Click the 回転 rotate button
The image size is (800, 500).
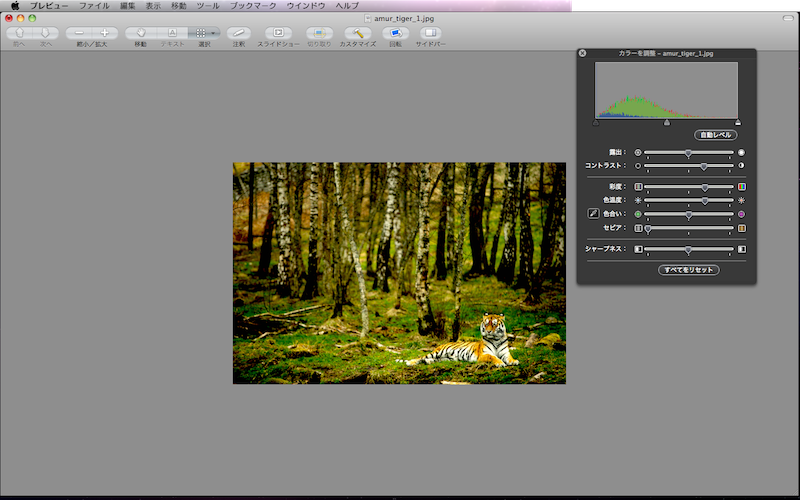point(395,33)
